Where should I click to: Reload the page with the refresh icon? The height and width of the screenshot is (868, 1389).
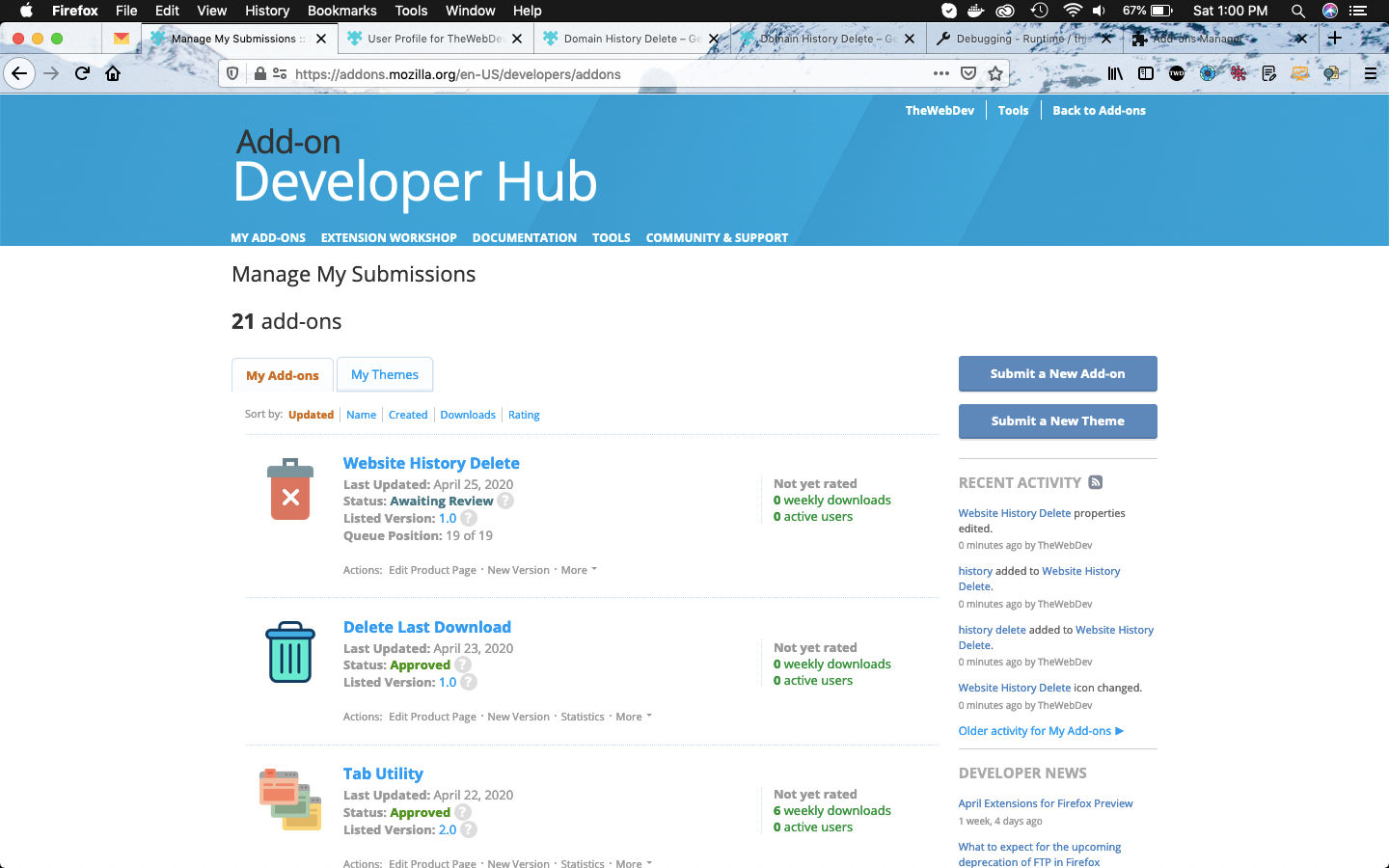coord(83,73)
